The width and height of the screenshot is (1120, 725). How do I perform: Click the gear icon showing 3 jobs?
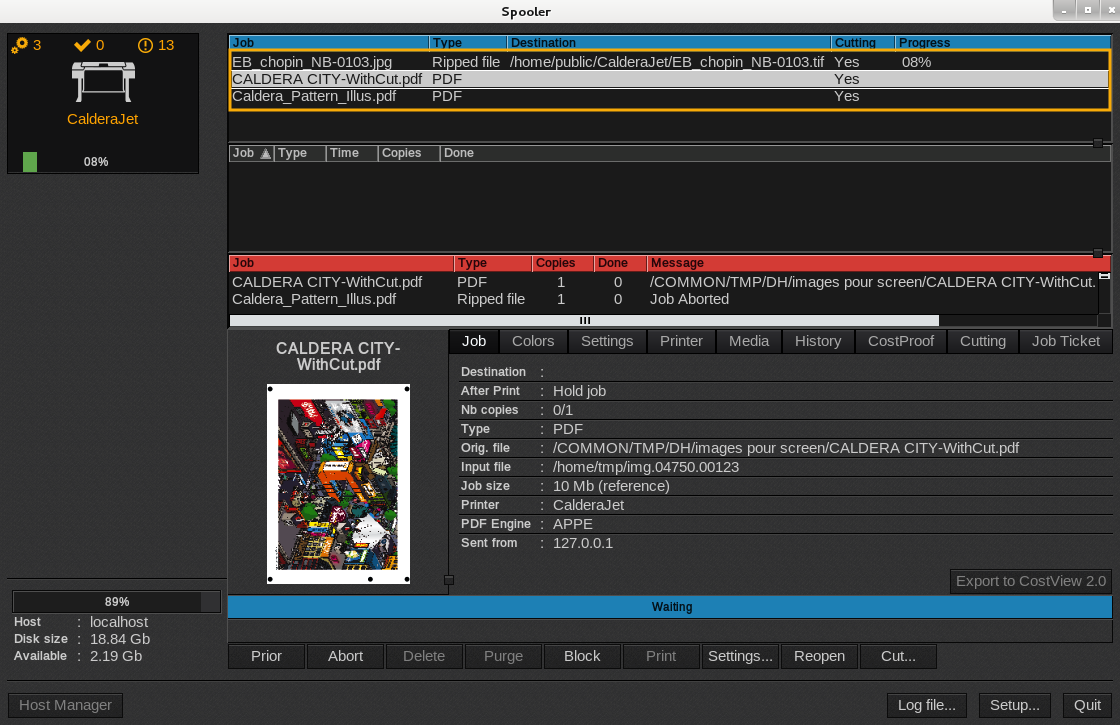[x=20, y=45]
